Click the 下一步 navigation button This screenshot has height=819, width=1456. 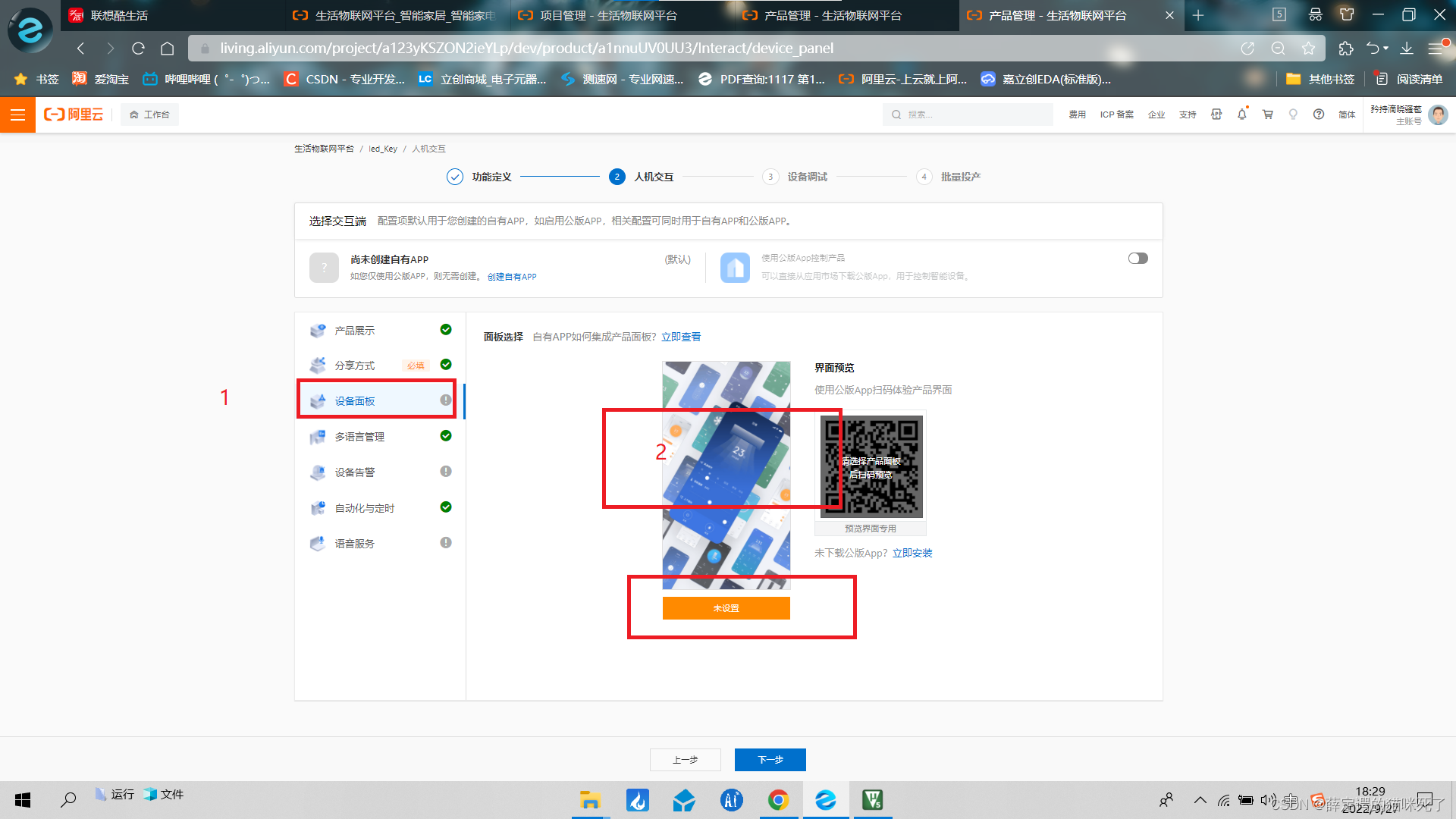tap(770, 759)
